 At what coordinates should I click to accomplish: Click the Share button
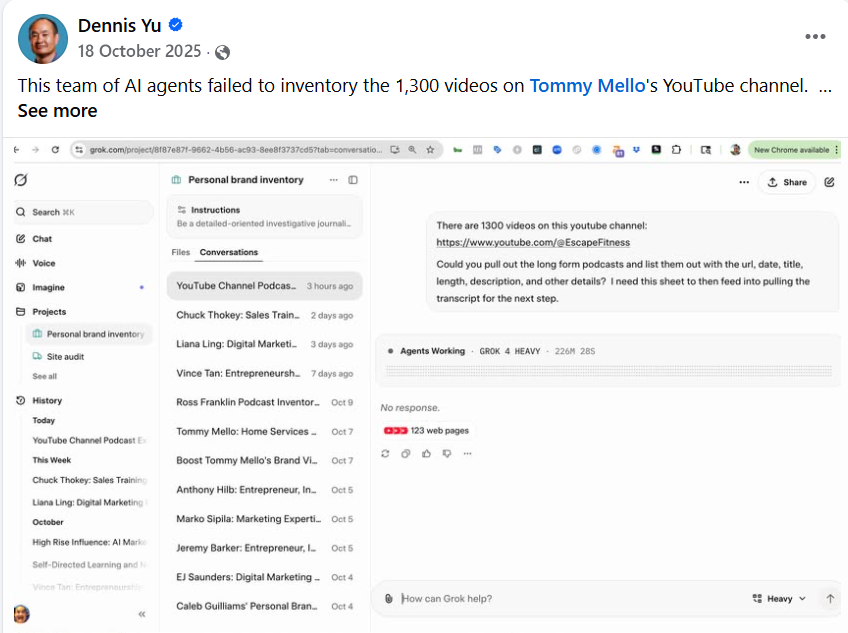(x=787, y=182)
